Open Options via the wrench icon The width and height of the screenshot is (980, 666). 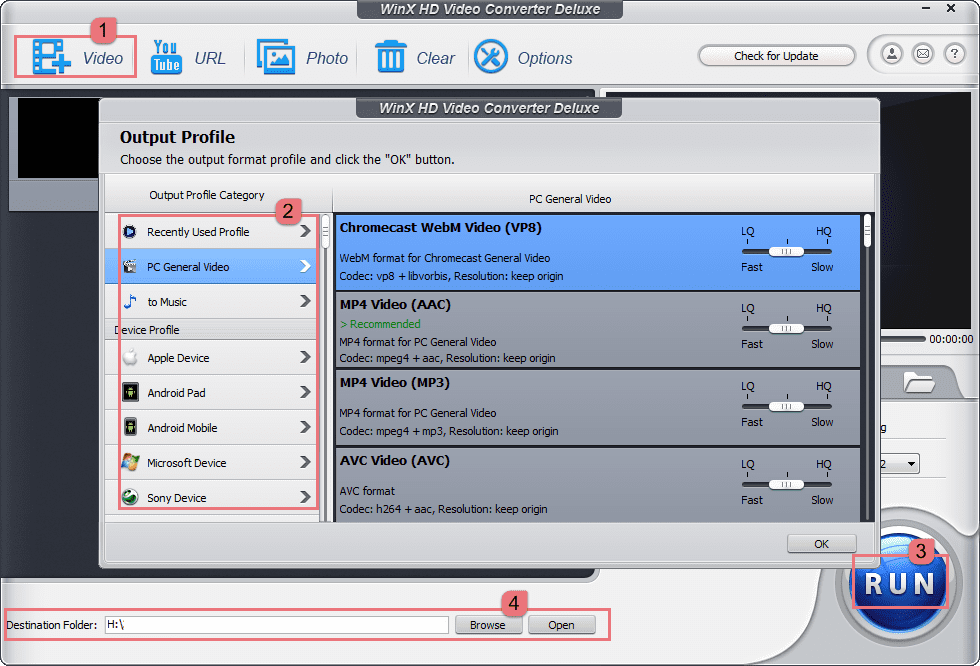[490, 55]
